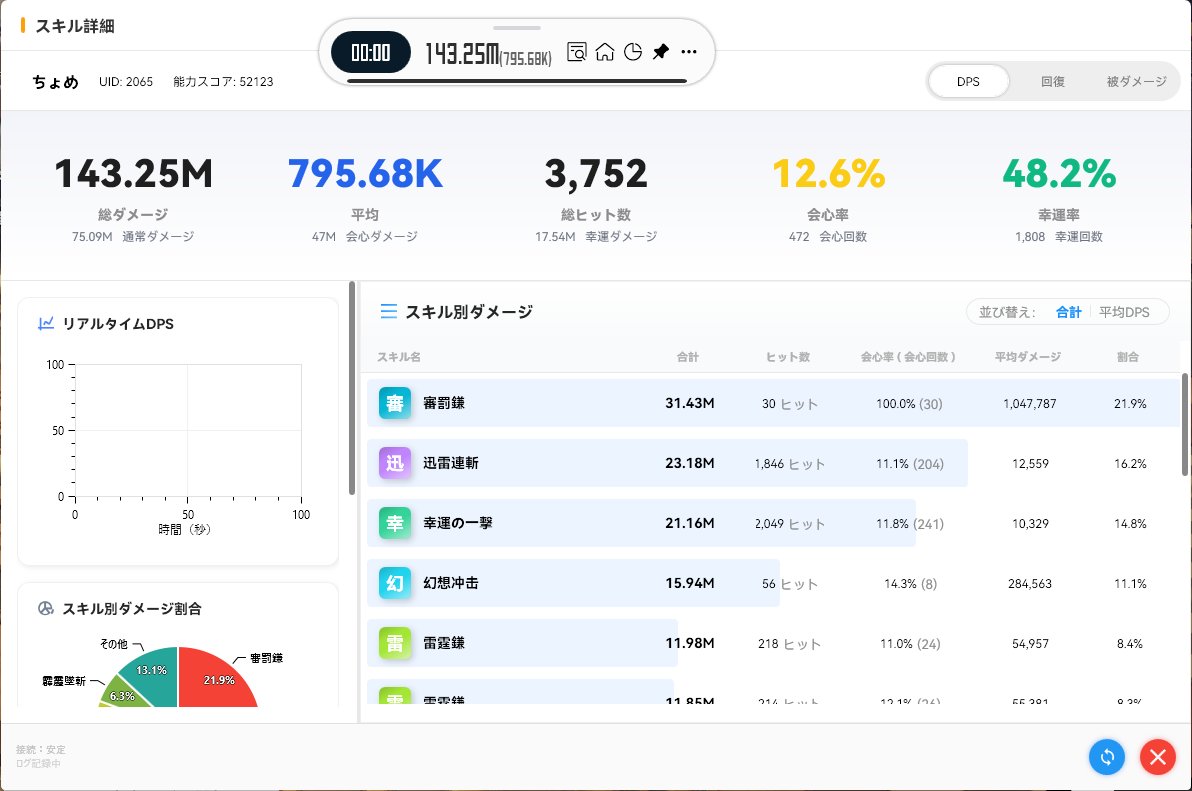Click the 23.18M total value

pos(690,464)
